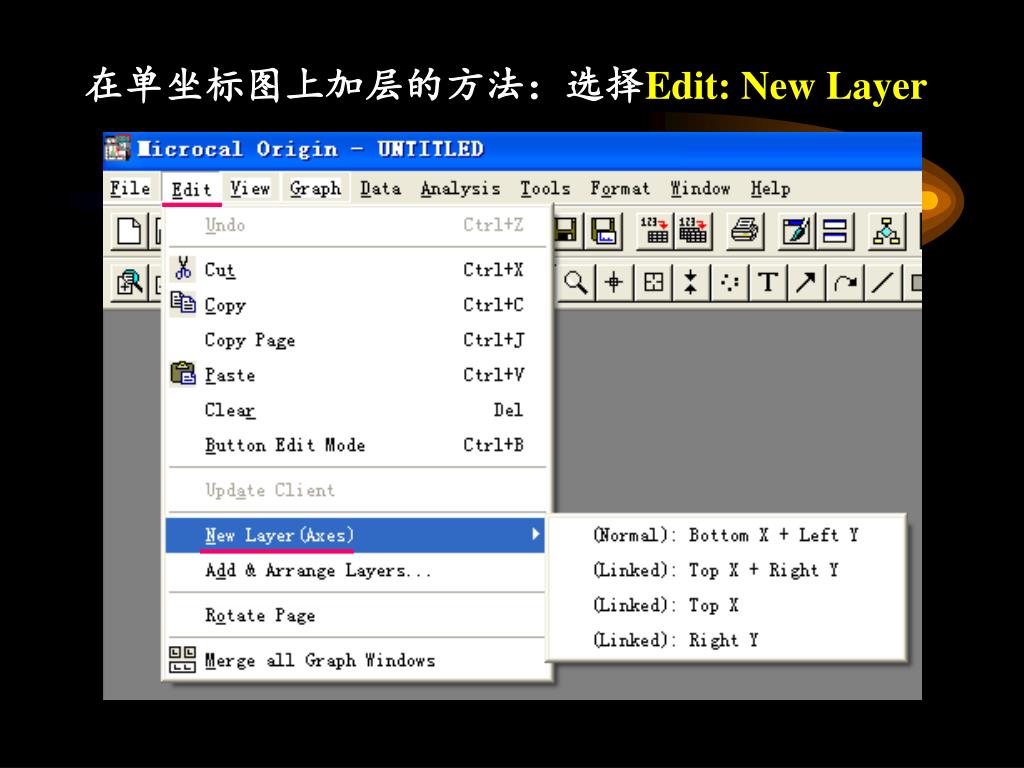Click the magnifier-over-page toolbar icon
This screenshot has height=768, width=1024.
pyautogui.click(x=130, y=283)
